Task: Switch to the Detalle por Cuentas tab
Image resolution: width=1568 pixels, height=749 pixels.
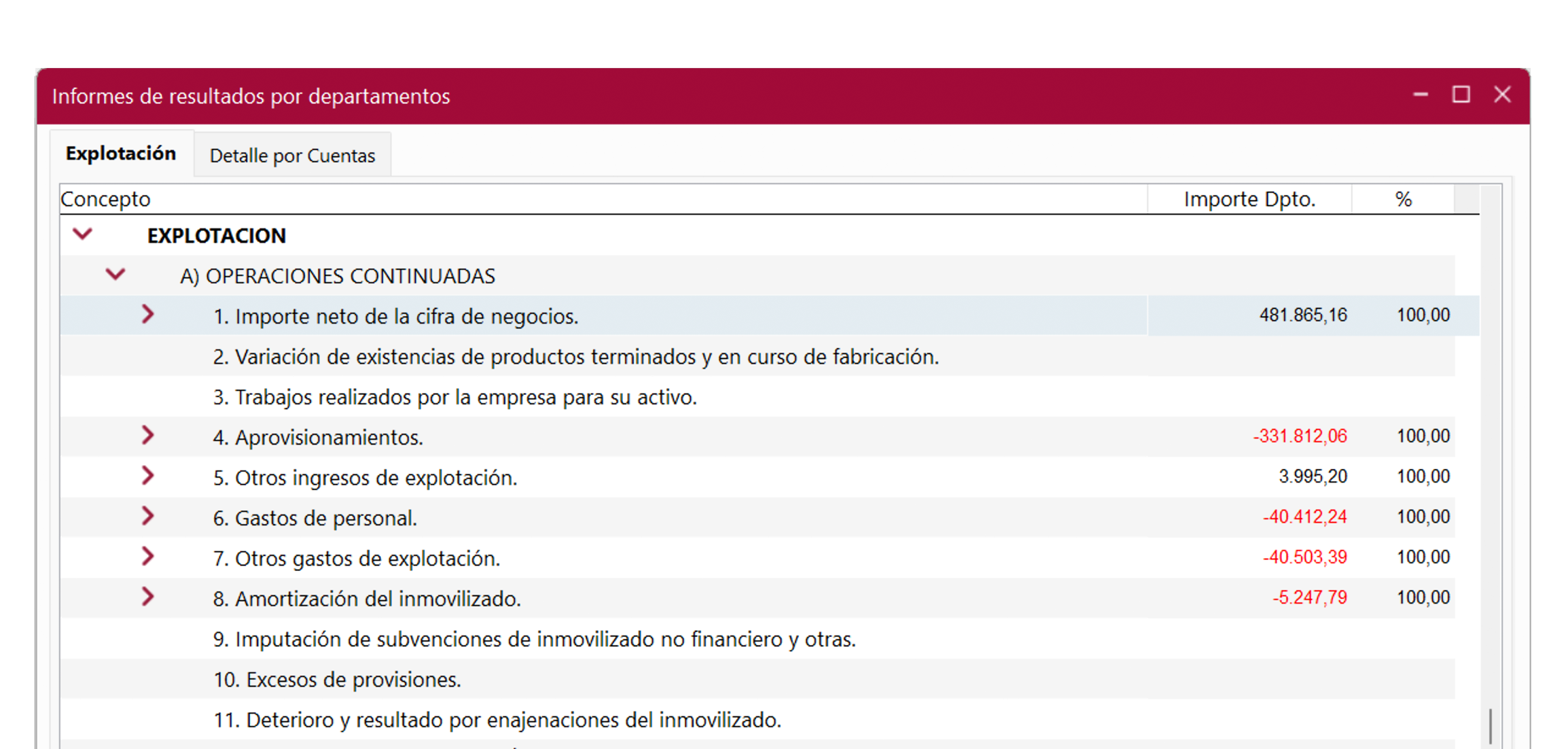Action: [292, 155]
